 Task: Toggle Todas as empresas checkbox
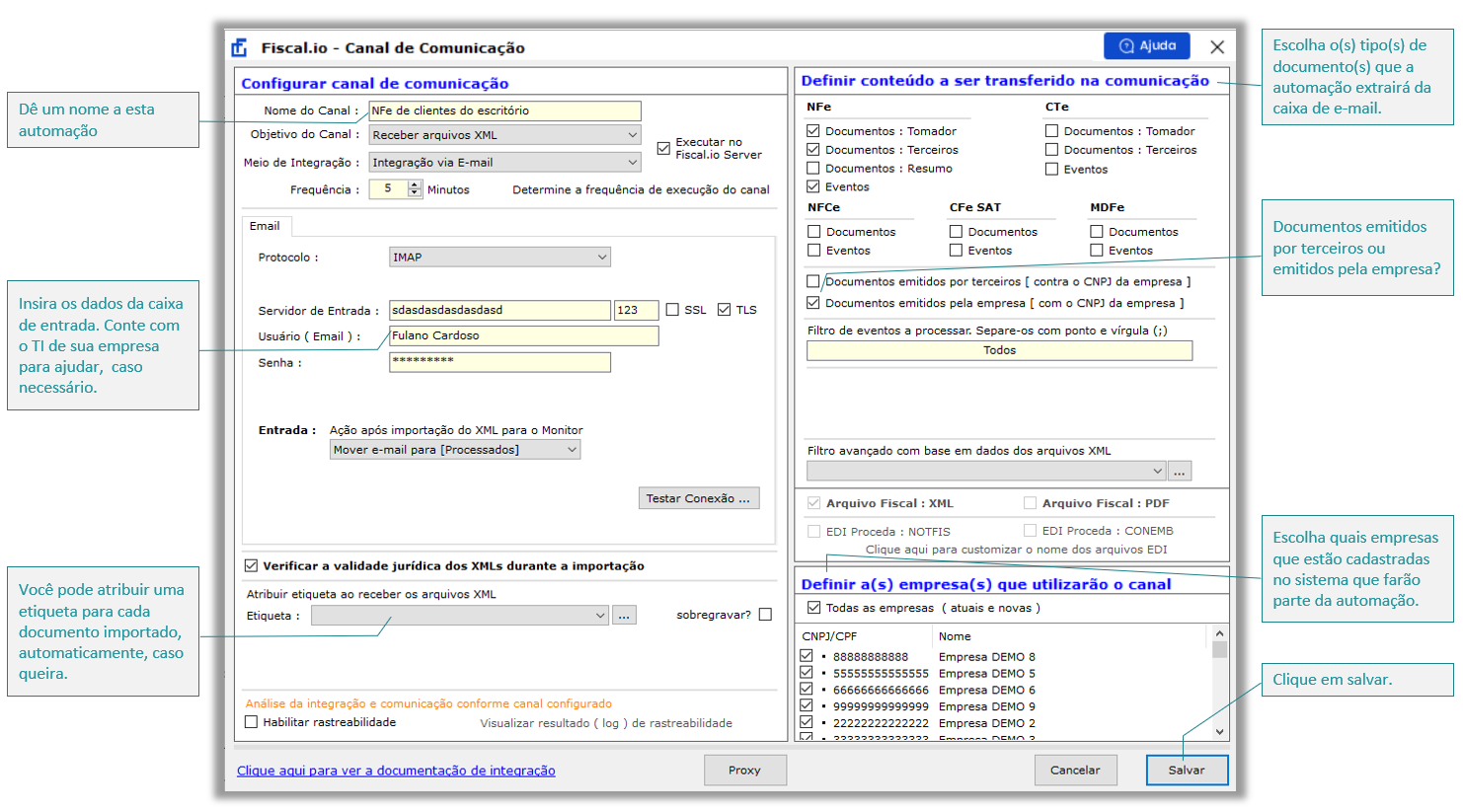pos(813,607)
